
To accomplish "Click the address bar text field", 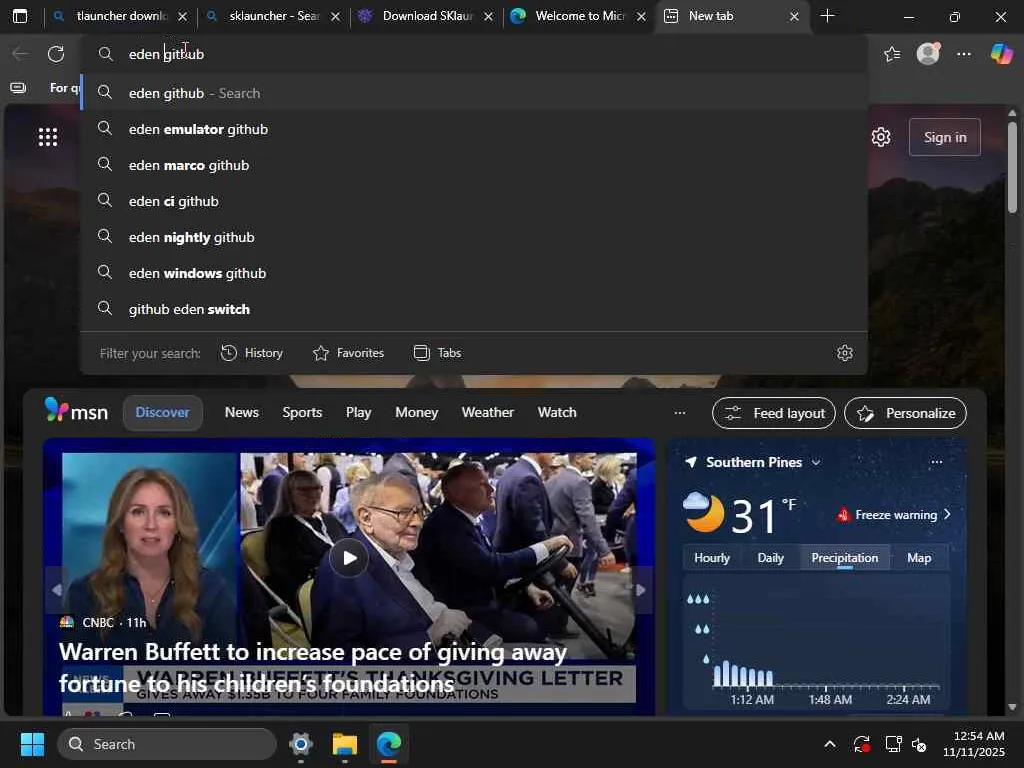I will pos(474,54).
